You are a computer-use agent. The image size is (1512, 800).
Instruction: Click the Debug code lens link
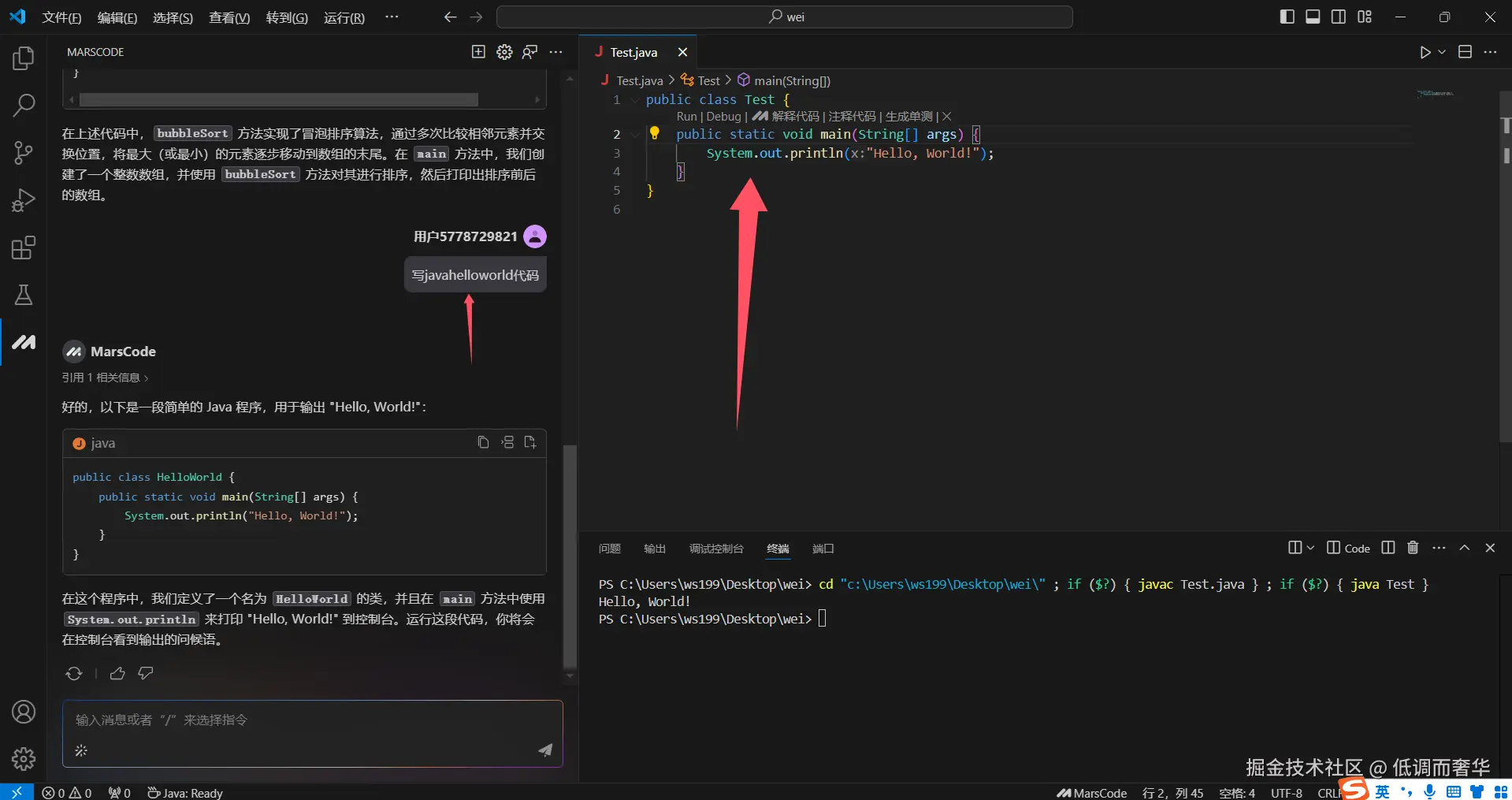click(723, 117)
